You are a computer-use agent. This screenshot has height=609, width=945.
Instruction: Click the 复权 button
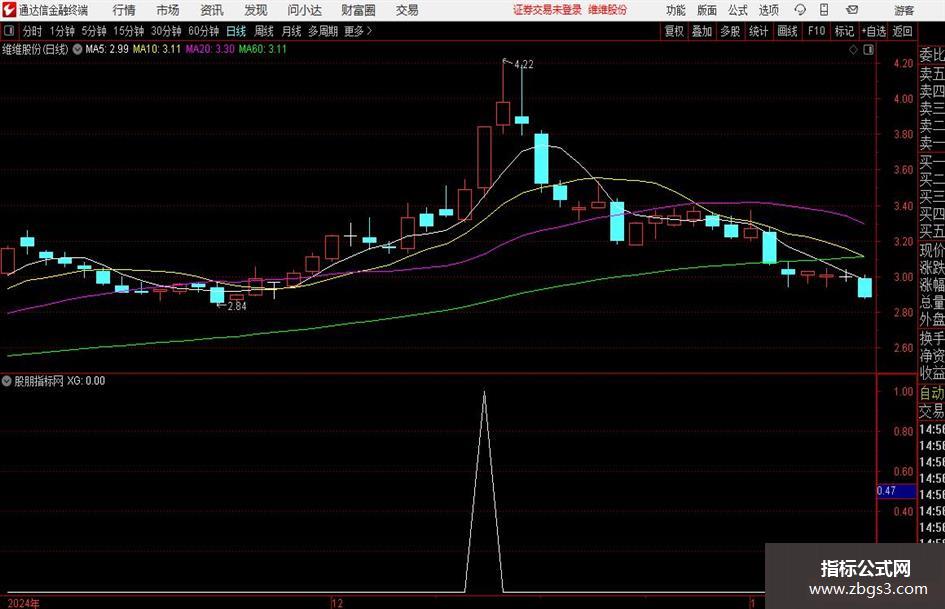click(x=674, y=31)
